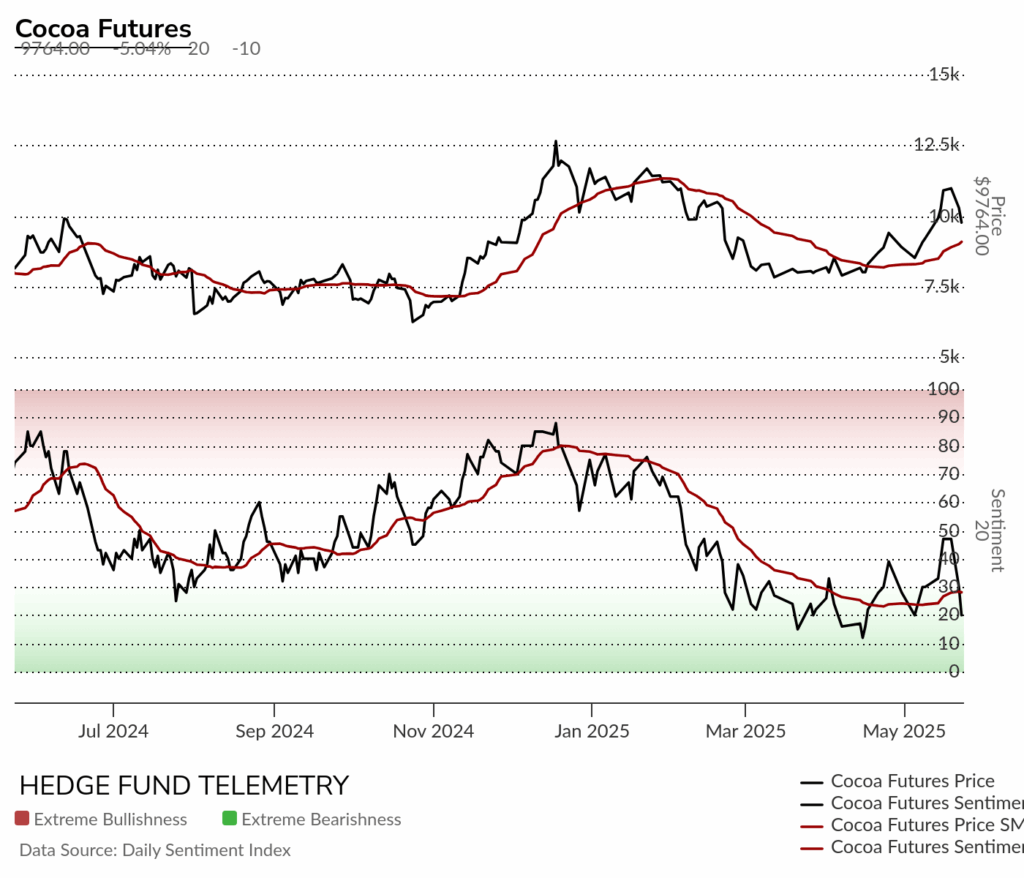
Task: Click the Mar 2025 axis tick label
Action: (745, 730)
